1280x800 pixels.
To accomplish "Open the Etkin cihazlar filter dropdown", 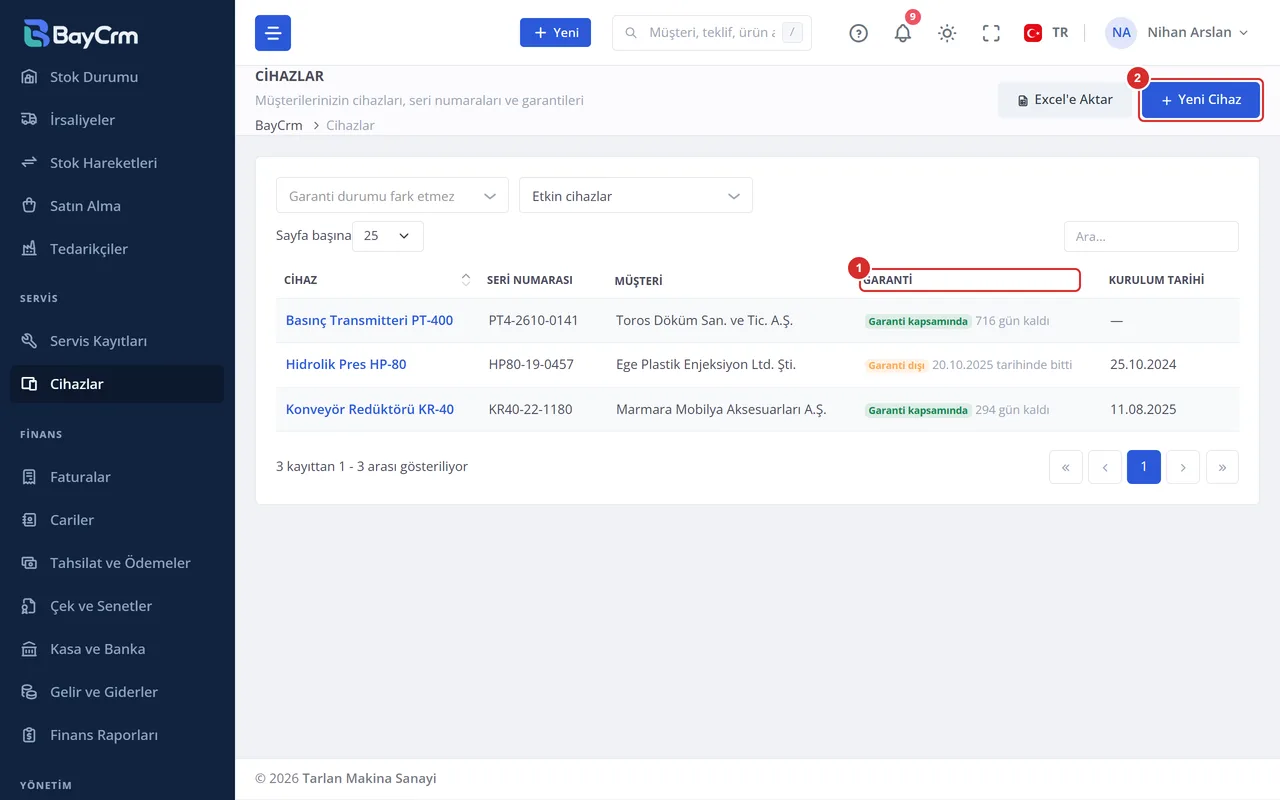I will (x=636, y=196).
